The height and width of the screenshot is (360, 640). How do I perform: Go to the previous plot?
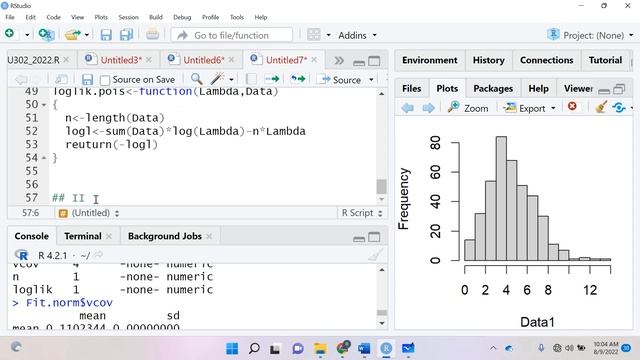click(407, 108)
